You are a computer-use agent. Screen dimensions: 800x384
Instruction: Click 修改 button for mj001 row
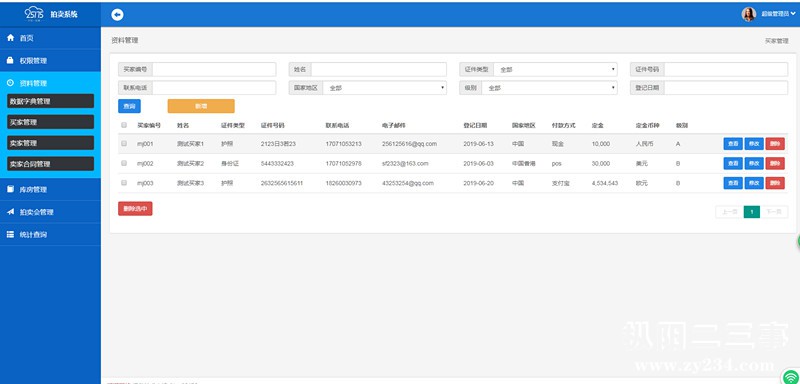(x=754, y=144)
